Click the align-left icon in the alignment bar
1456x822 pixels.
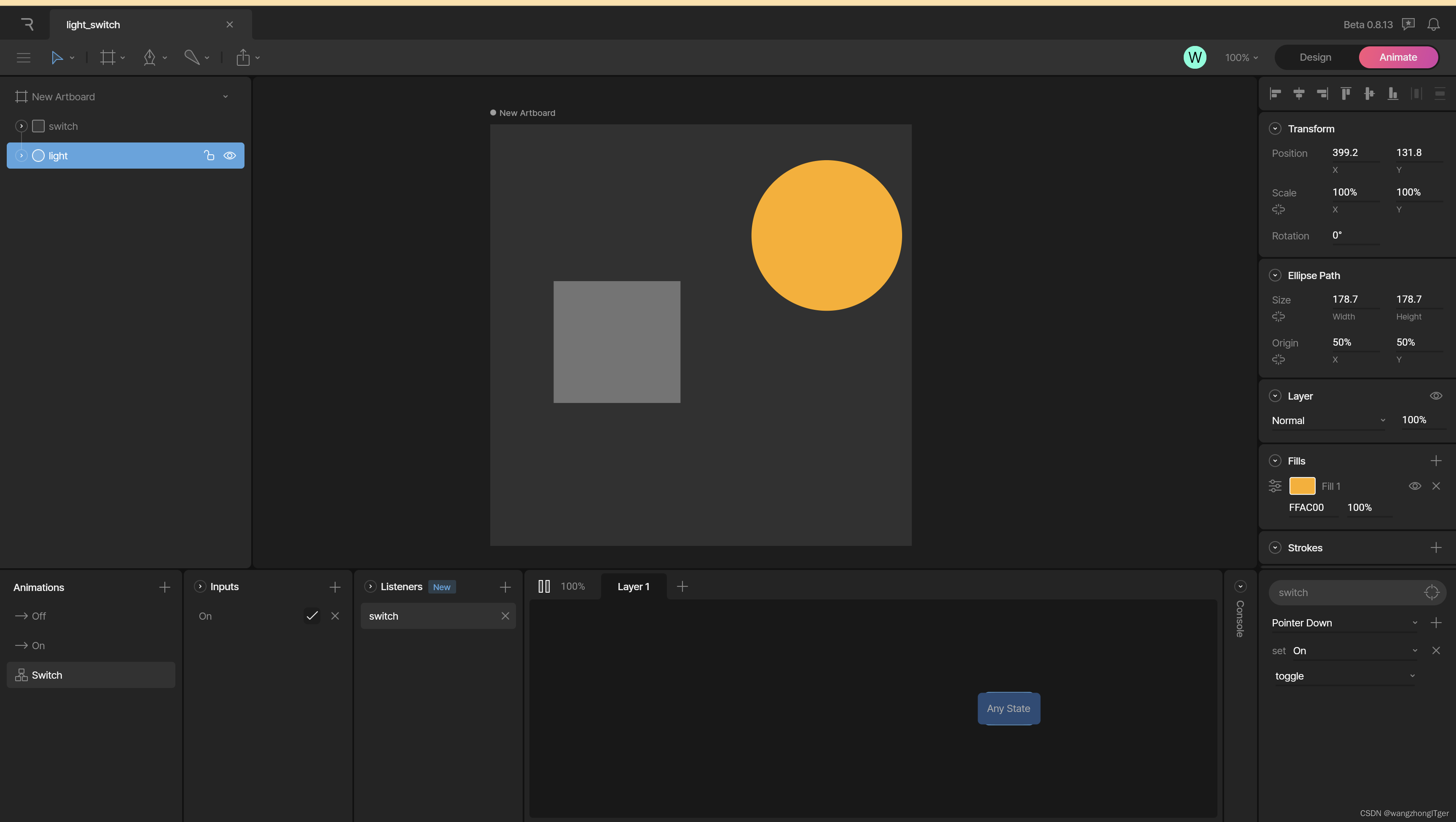(1276, 93)
